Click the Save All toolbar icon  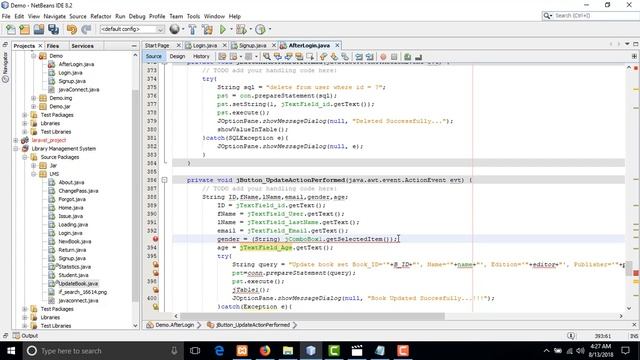tap(53, 29)
